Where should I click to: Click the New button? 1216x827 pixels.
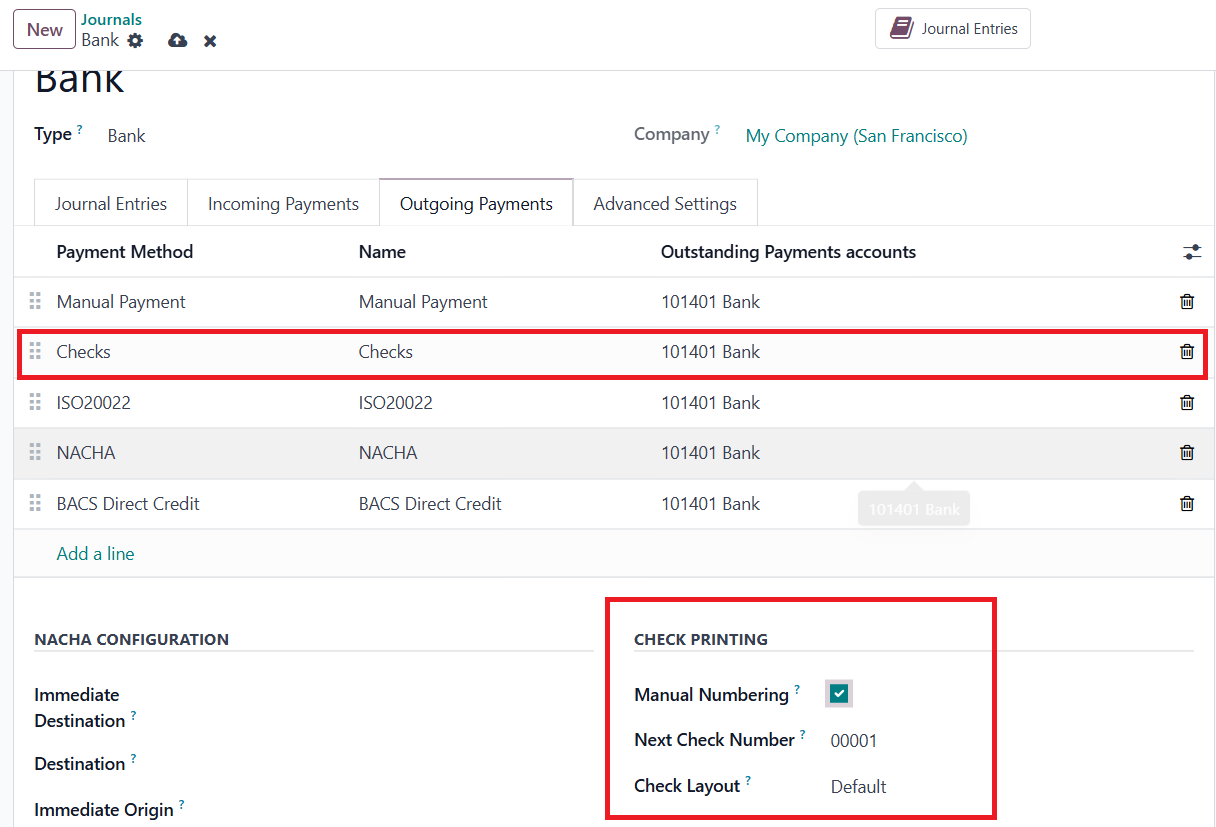click(44, 30)
